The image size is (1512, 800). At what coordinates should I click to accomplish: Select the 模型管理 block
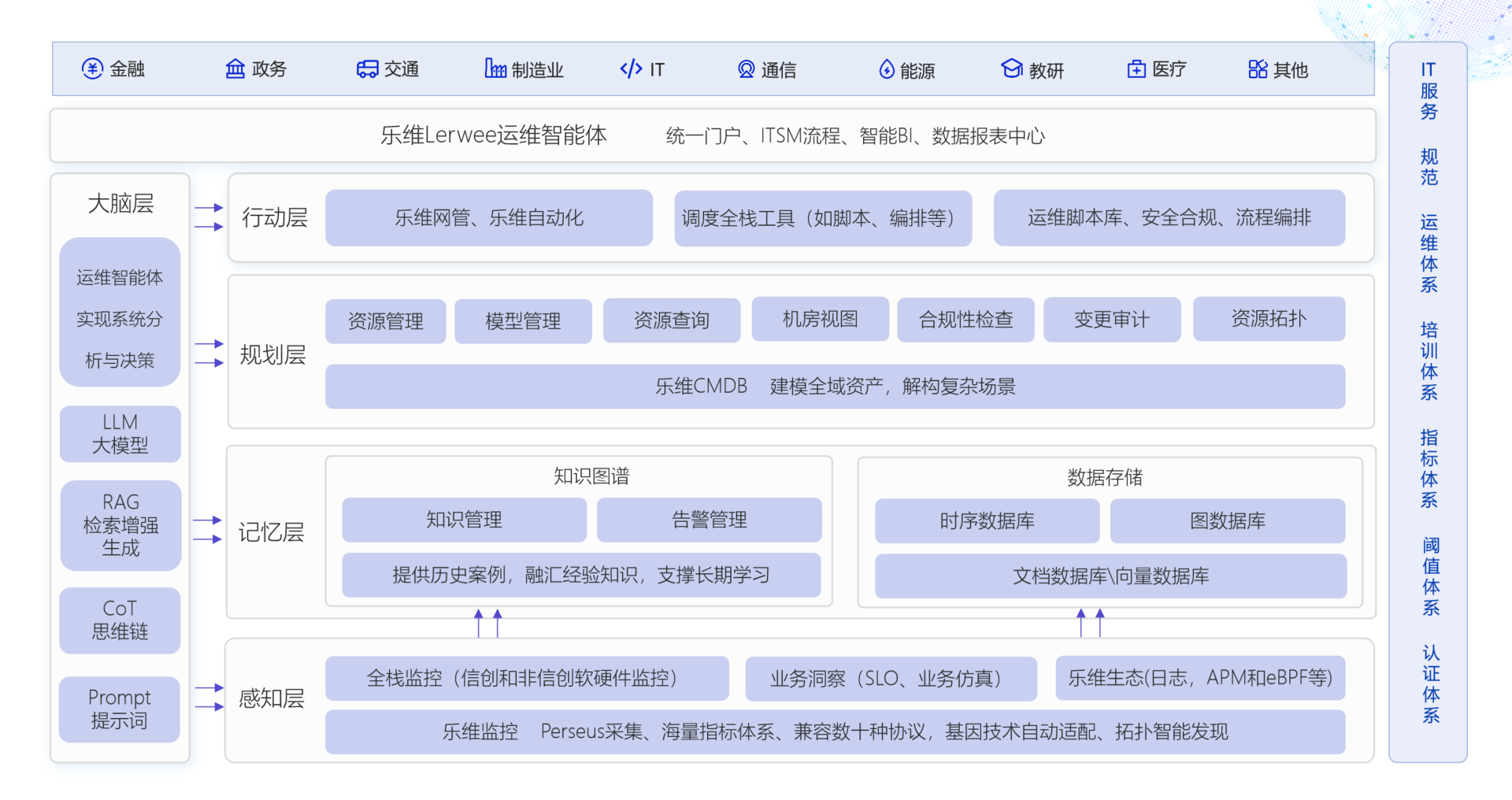523,321
